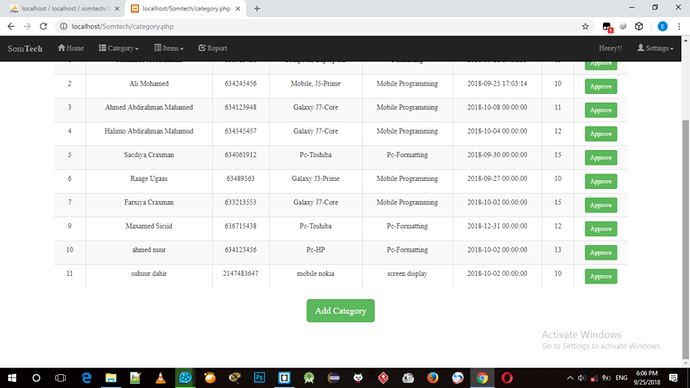
Task: Click the page vertical scrollbar thumb
Action: tap(686, 240)
